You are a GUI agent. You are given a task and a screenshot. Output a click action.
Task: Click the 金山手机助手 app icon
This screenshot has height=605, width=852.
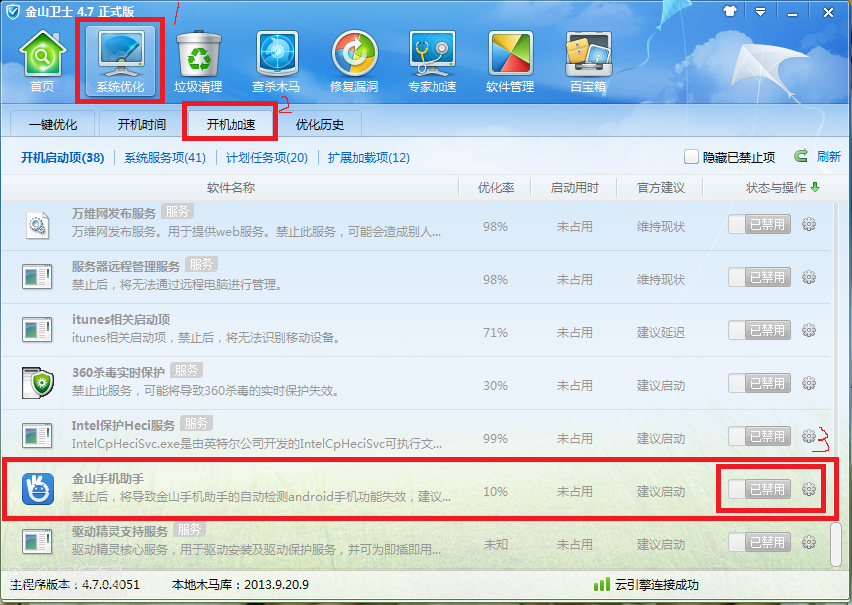click(x=38, y=489)
